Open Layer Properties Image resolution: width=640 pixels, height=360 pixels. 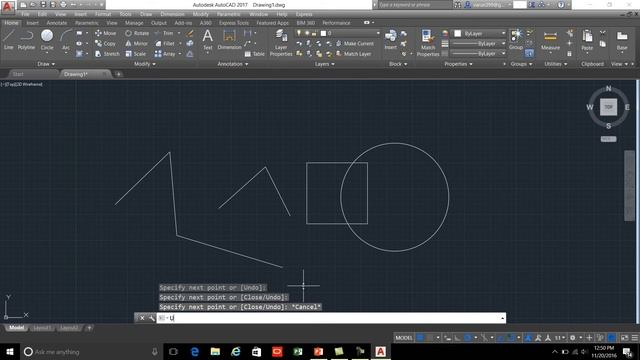[x=281, y=42]
